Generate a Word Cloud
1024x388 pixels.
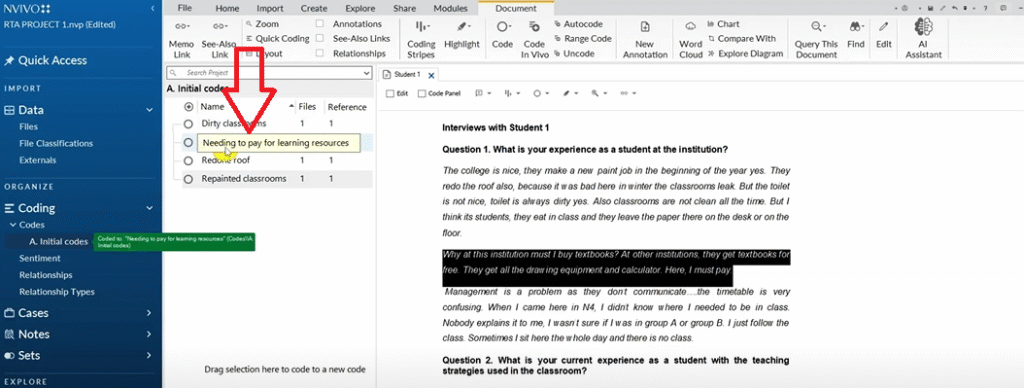tap(690, 39)
